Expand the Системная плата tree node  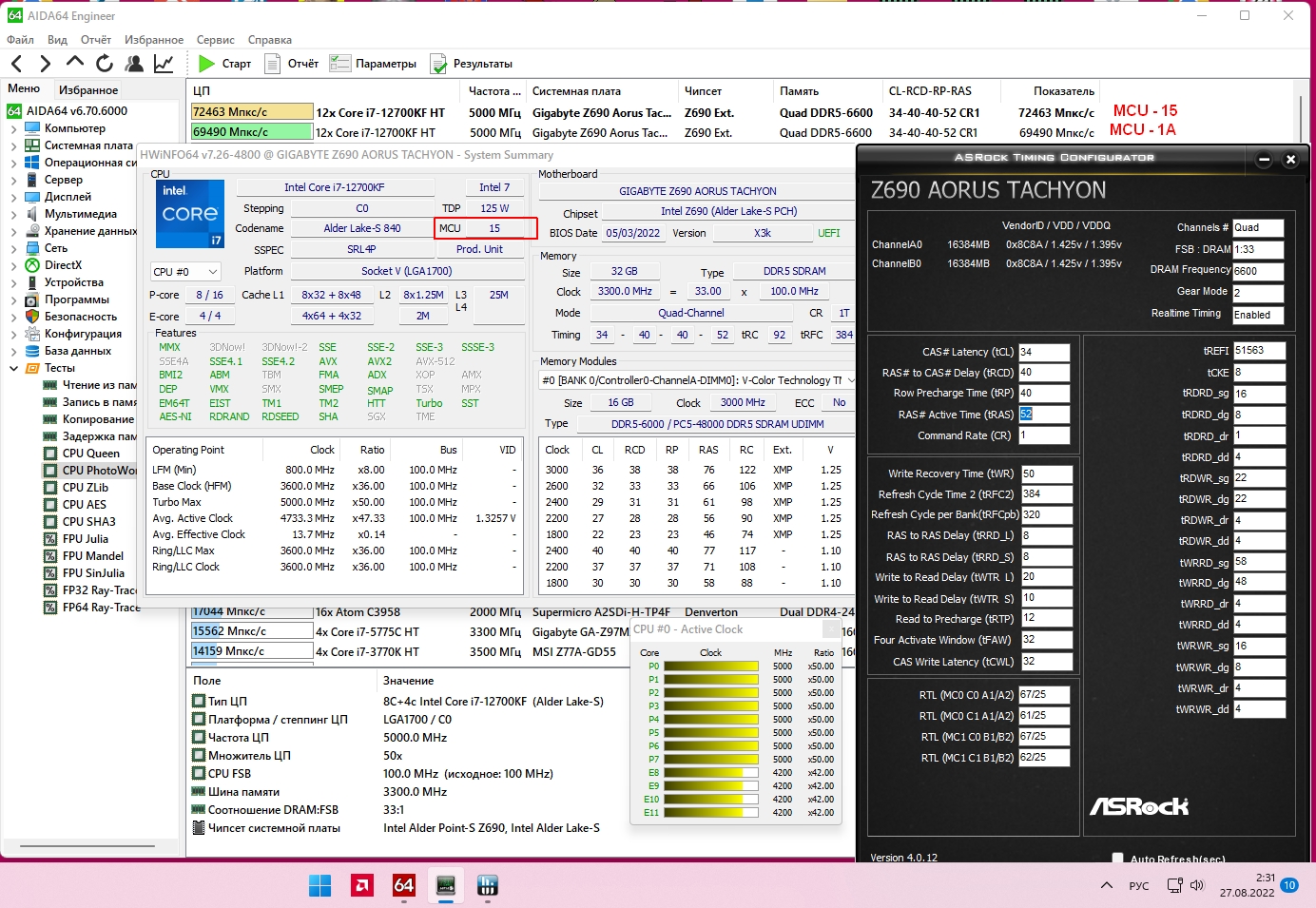point(13,145)
